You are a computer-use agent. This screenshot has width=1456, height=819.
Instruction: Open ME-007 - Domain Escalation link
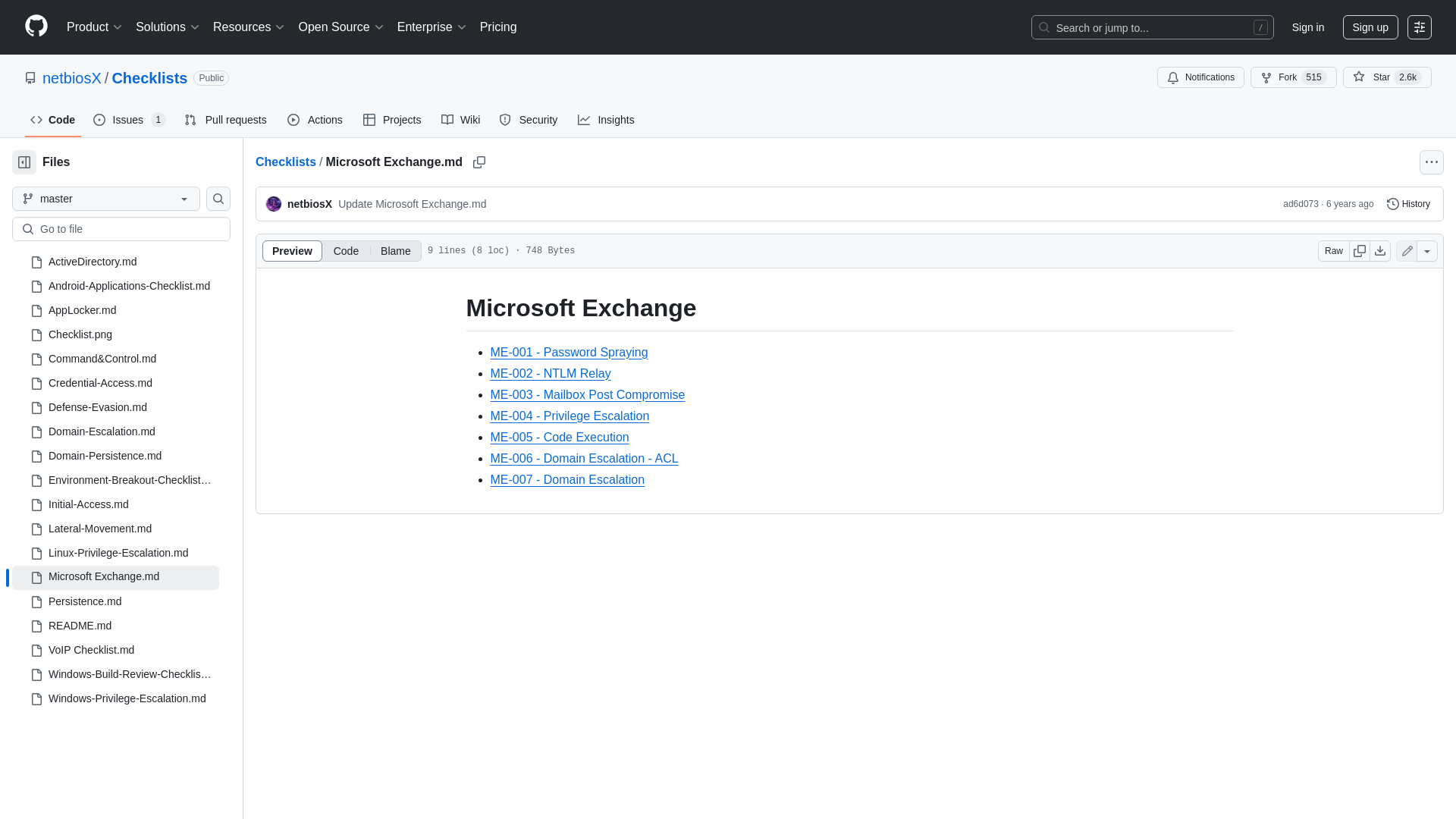[x=567, y=480]
